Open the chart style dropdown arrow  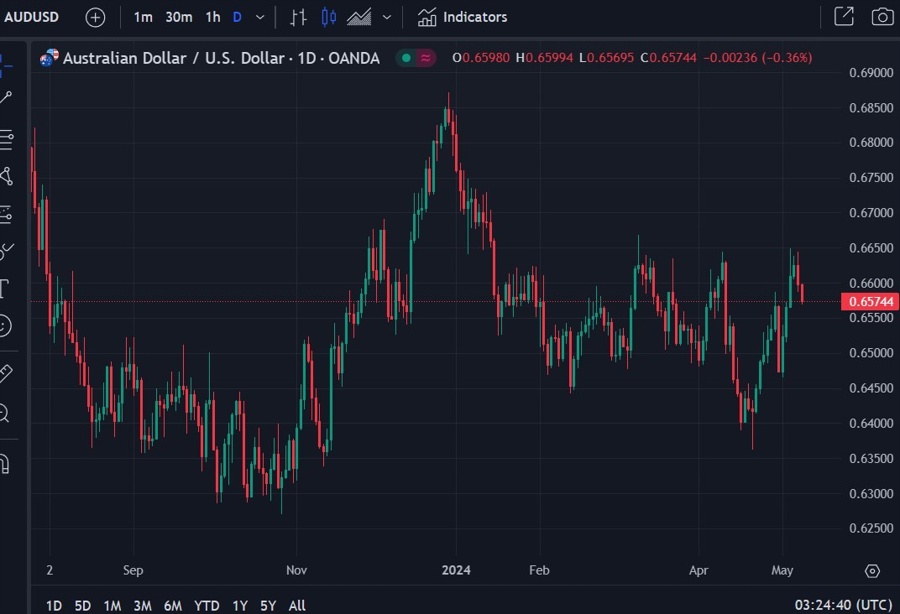click(x=387, y=17)
